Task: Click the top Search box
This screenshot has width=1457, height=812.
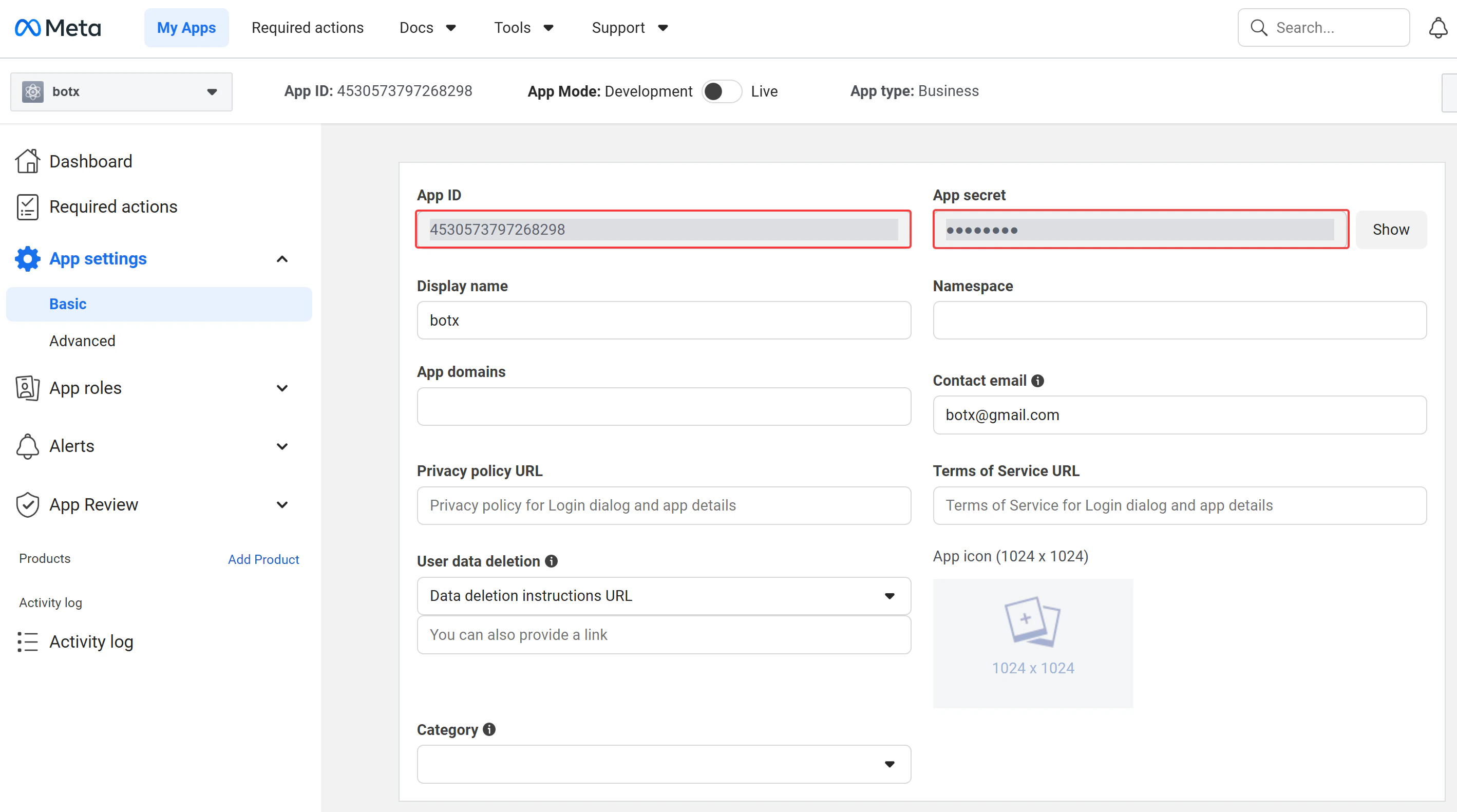Action: pos(1323,28)
